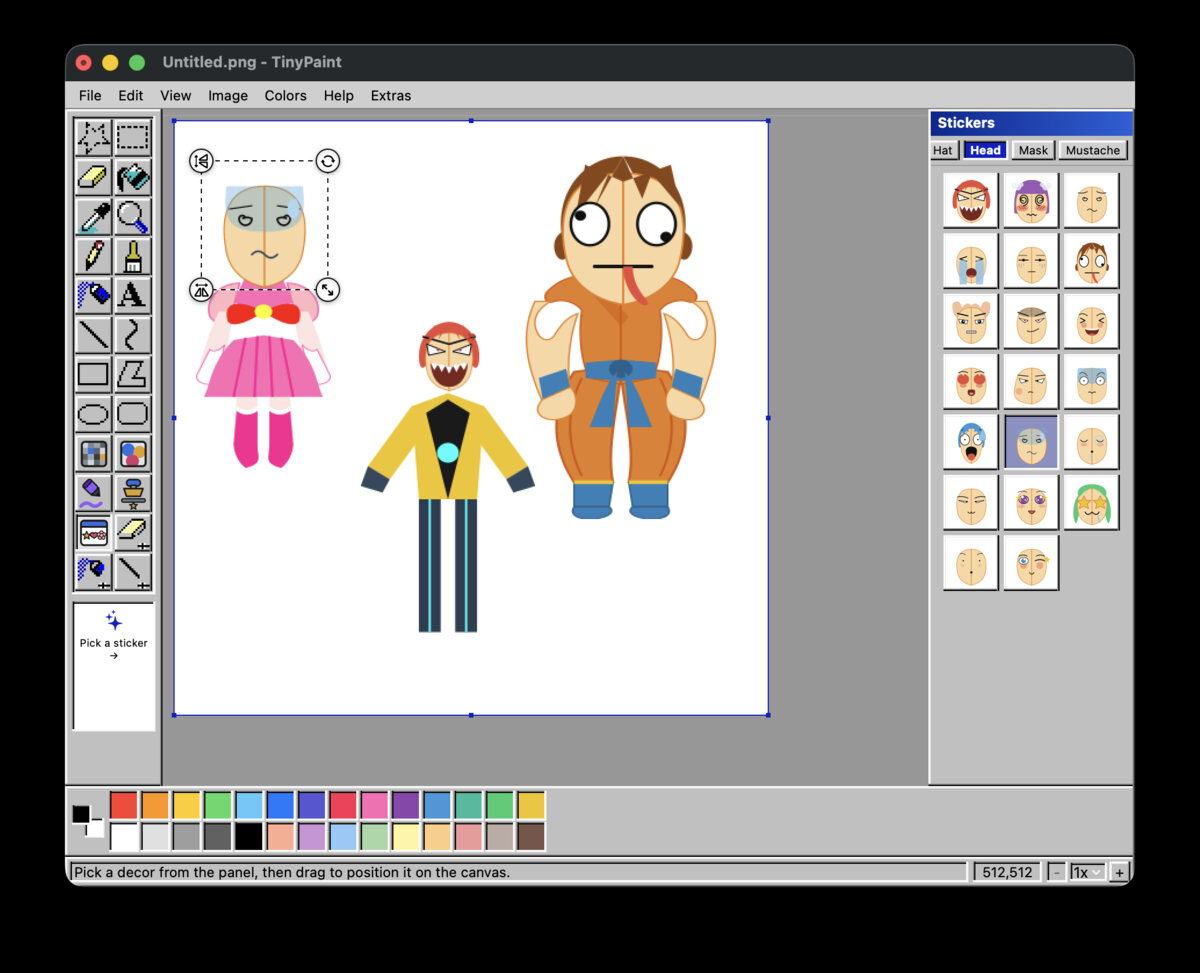Click the active Sticker tool

click(x=93, y=532)
